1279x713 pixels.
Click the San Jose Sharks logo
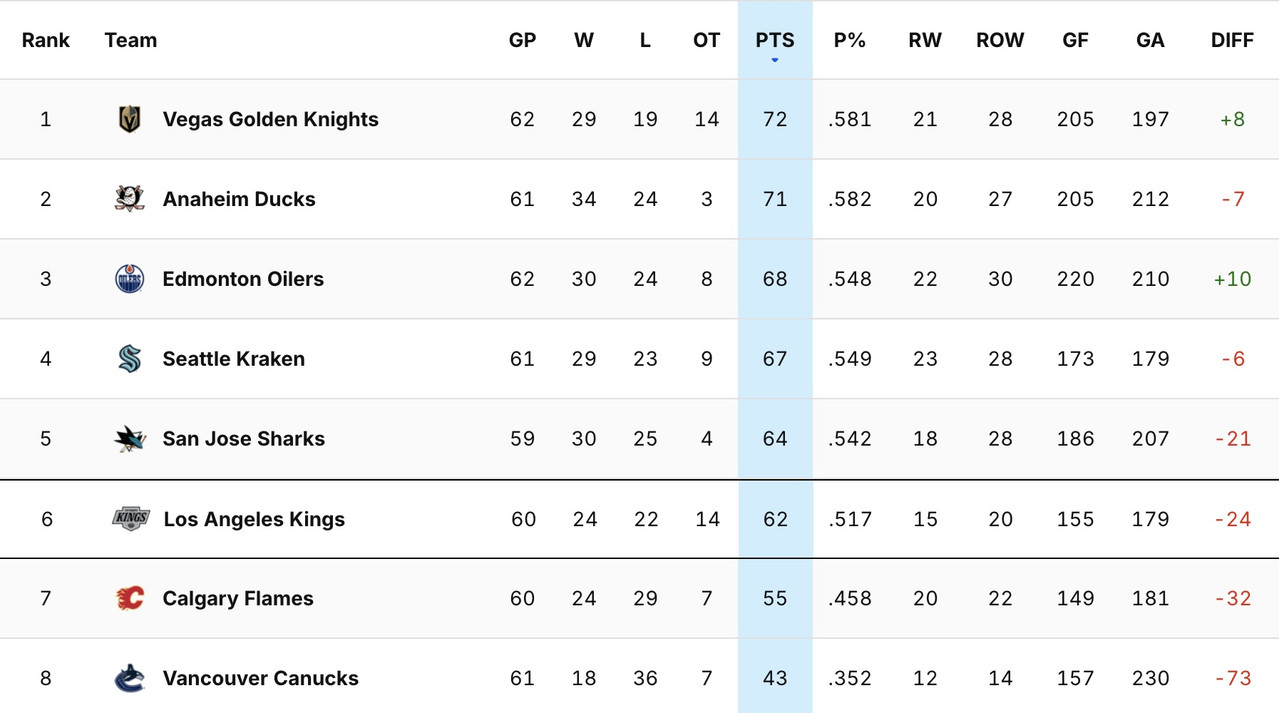click(130, 438)
